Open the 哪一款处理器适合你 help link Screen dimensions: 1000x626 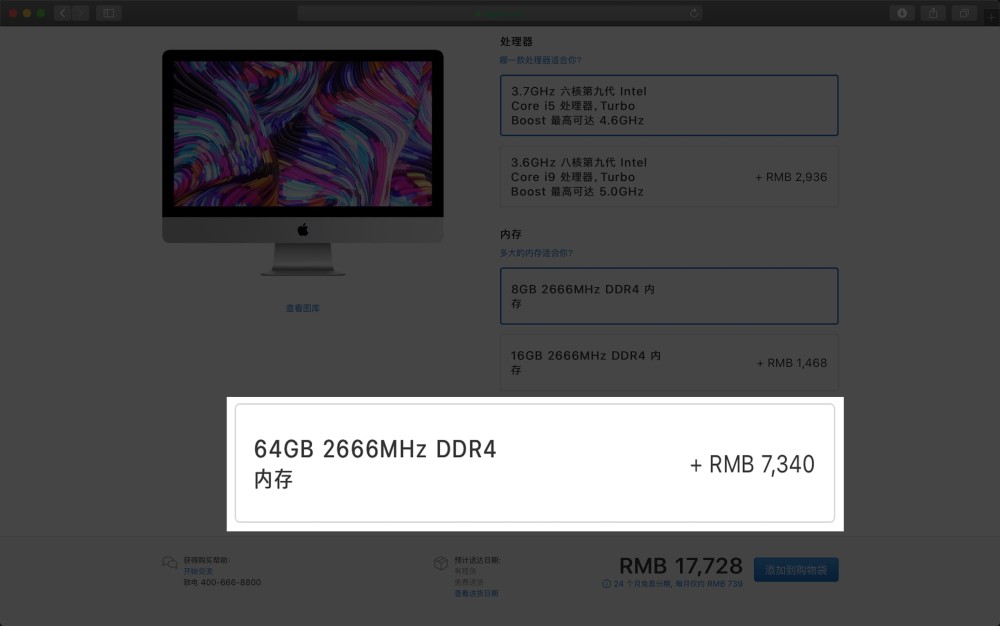click(x=540, y=60)
